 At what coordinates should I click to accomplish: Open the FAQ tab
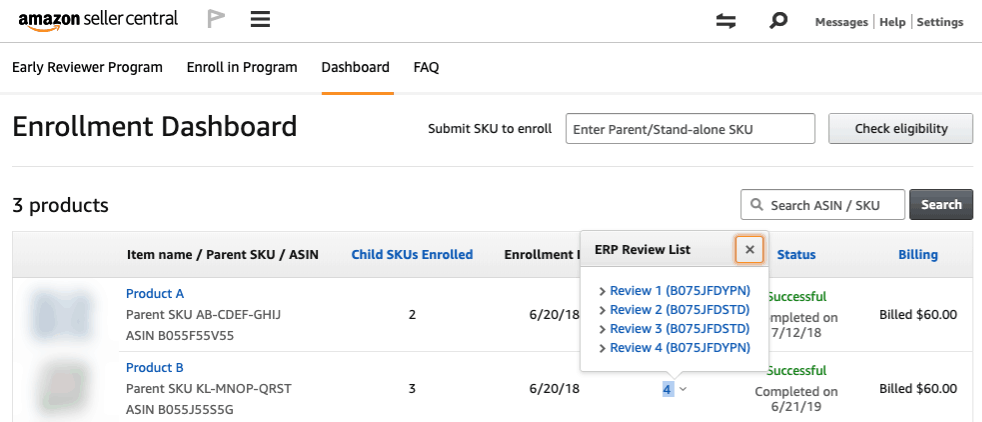point(426,68)
